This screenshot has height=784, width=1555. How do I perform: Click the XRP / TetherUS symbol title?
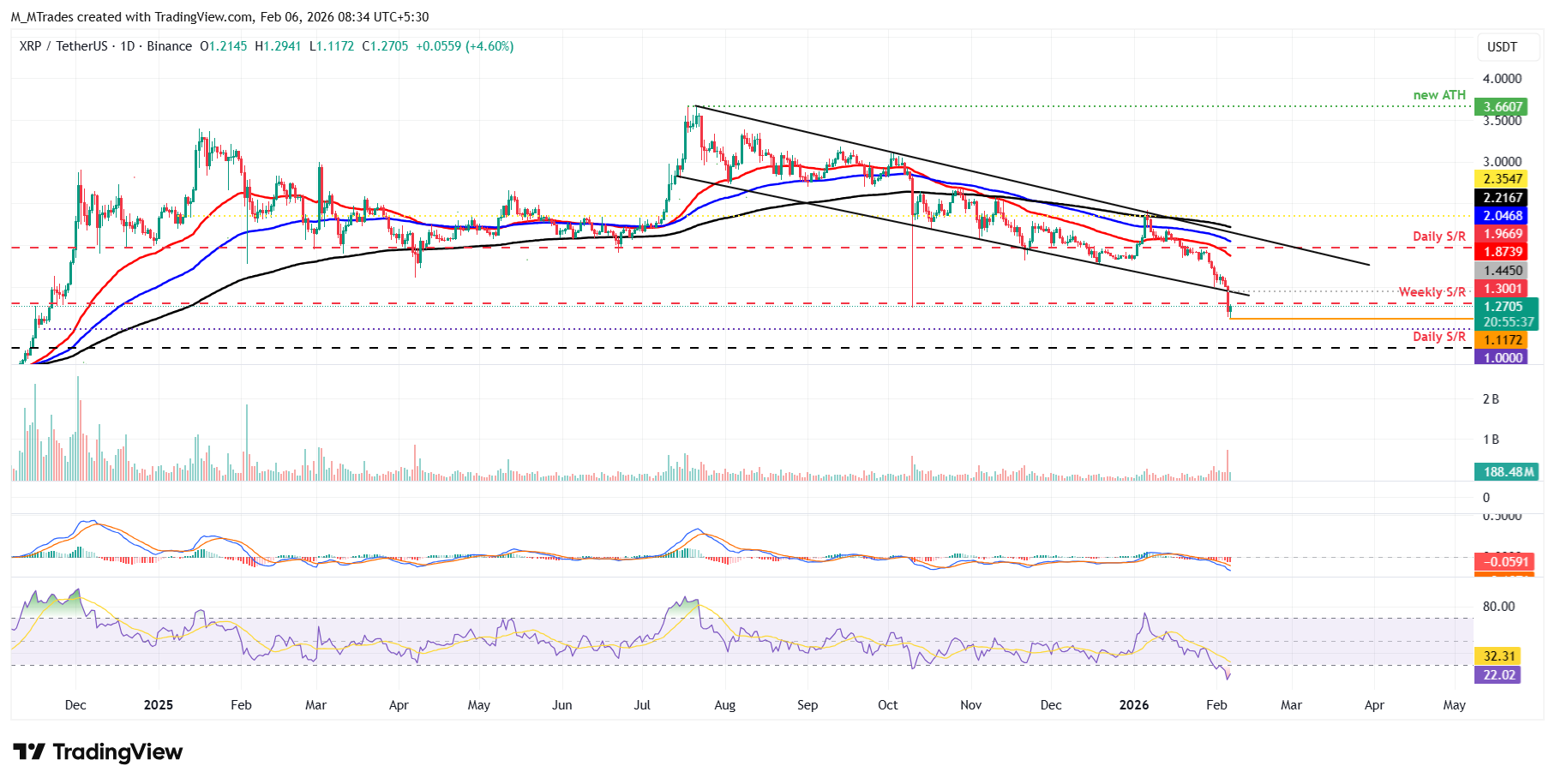63,46
